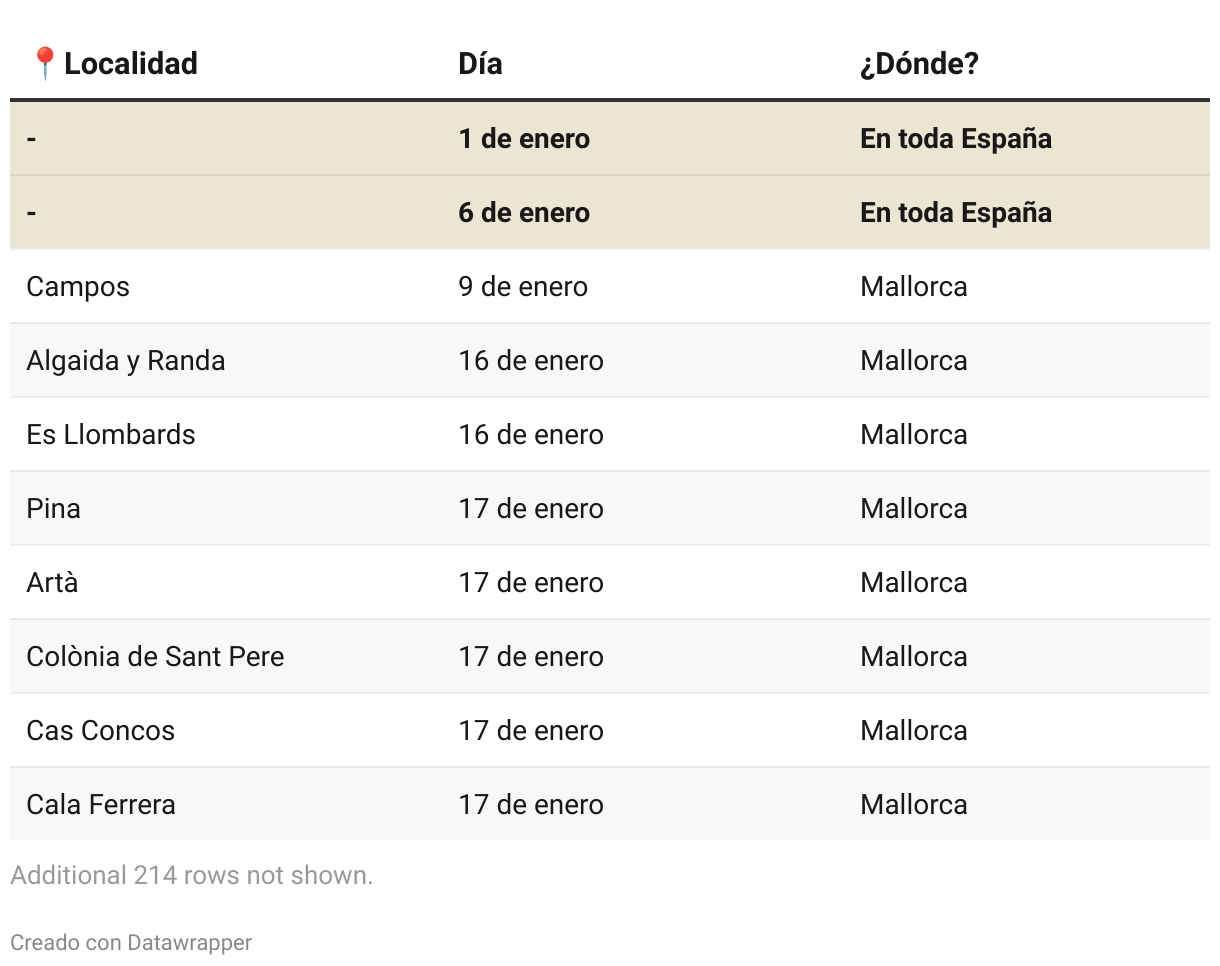The height and width of the screenshot is (966, 1220).
Task: Click the Cala Ferrera cell
Action: click(101, 805)
